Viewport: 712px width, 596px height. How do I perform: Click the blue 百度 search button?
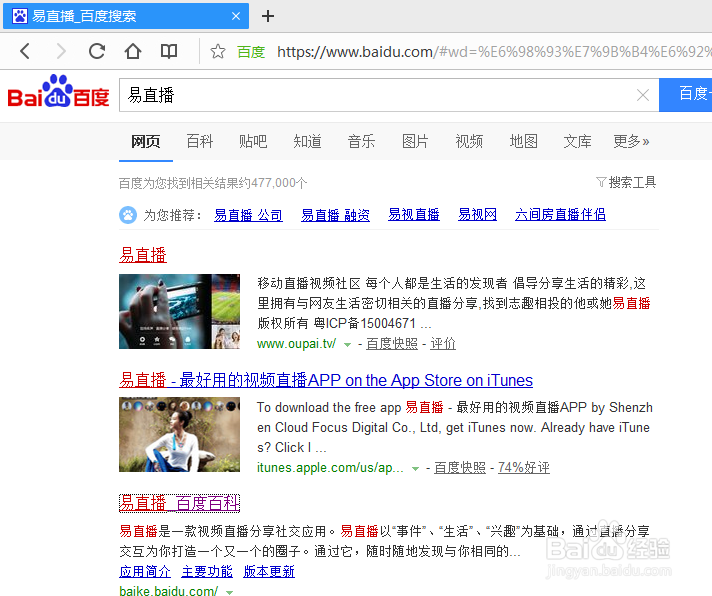[685, 94]
